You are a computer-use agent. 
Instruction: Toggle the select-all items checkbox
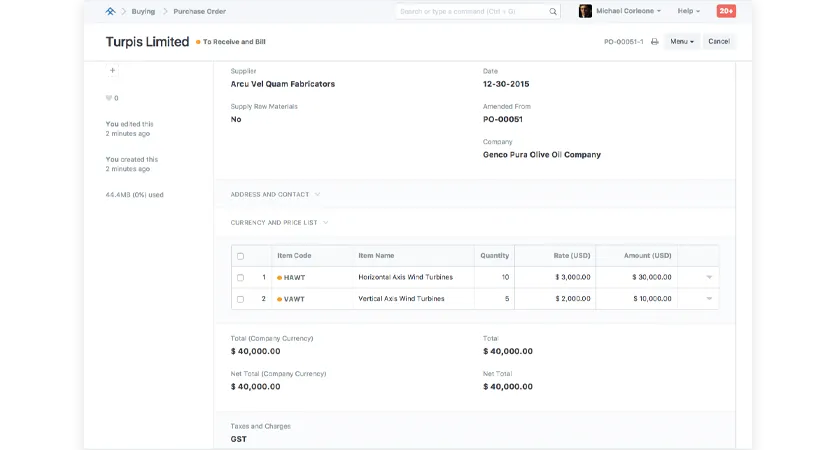coord(240,256)
